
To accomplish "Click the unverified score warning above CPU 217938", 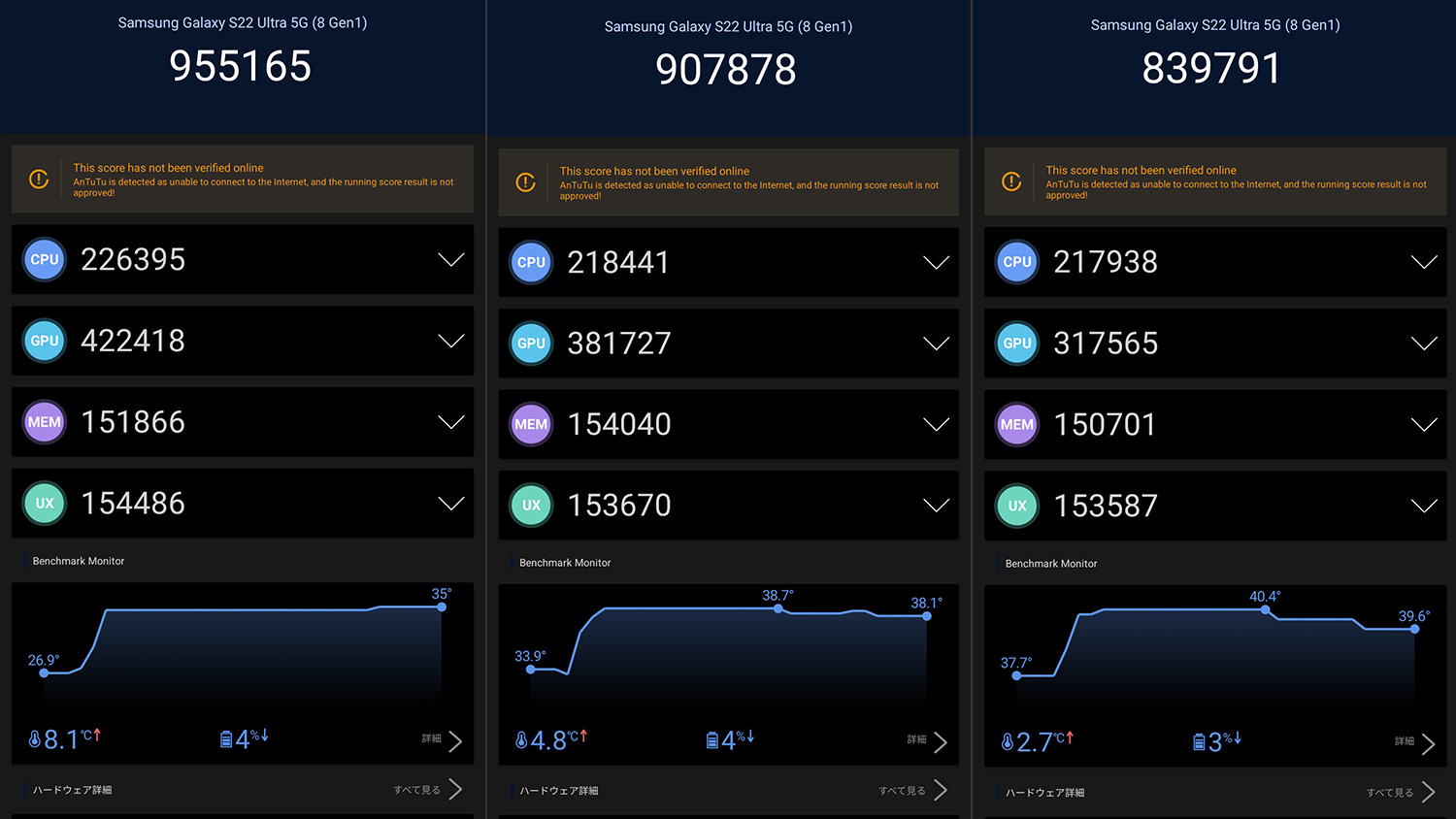I will click(1215, 181).
